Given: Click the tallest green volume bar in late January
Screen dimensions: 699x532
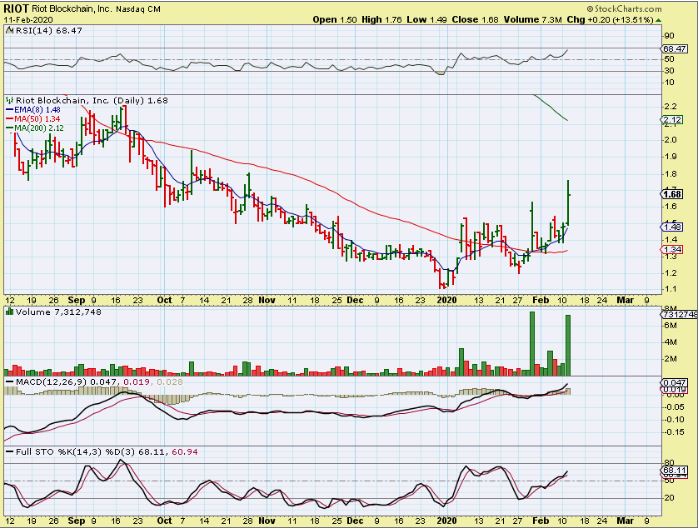Looking at the screenshot, I should 532,343.
